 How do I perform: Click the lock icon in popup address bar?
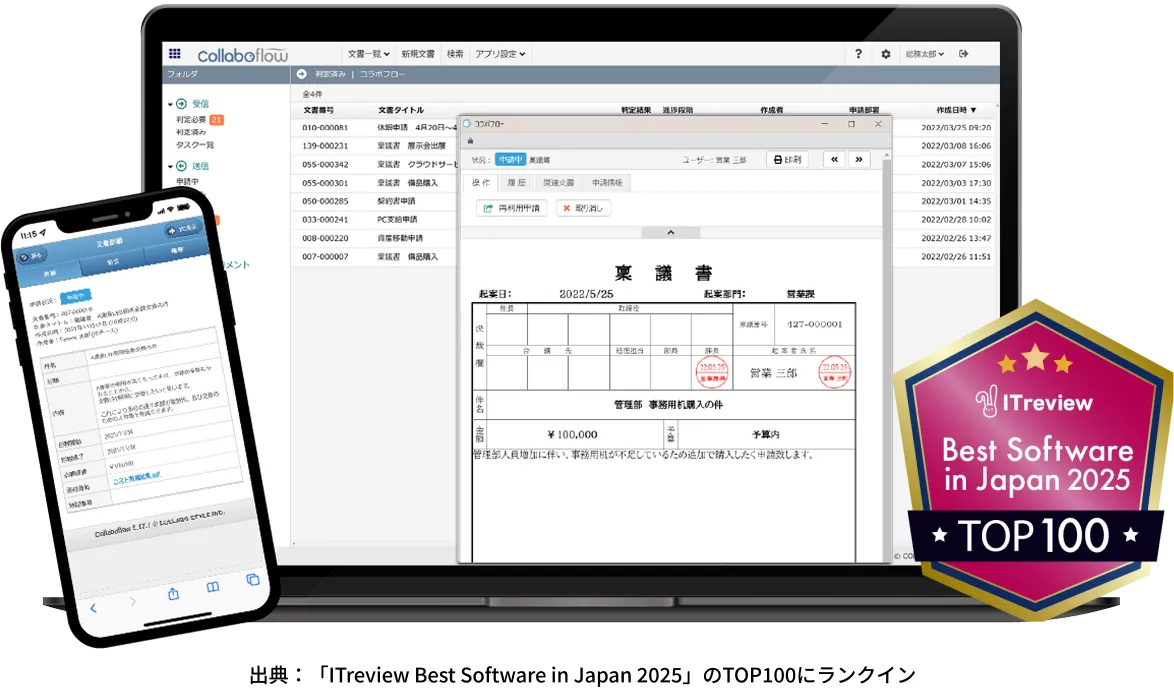pyautogui.click(x=470, y=140)
